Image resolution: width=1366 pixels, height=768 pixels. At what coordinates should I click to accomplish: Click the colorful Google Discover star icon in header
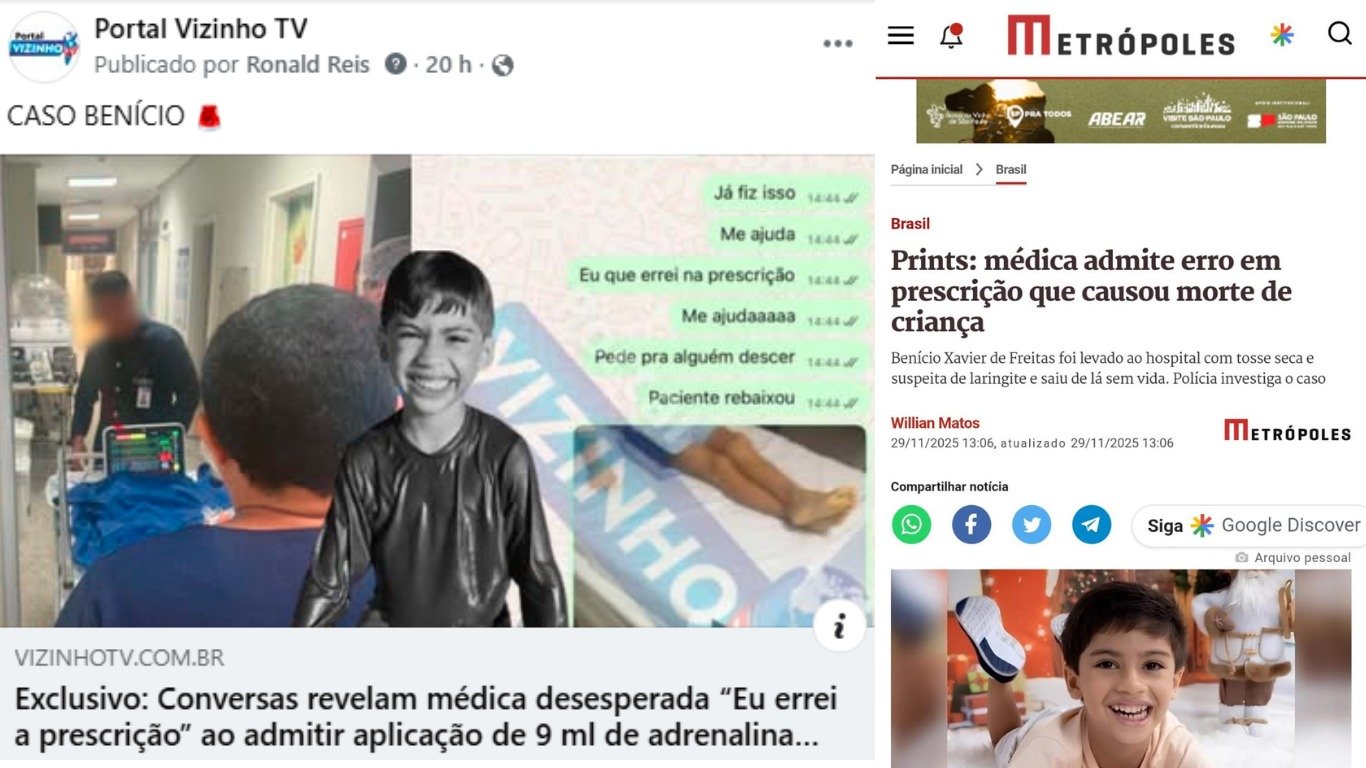[1282, 35]
